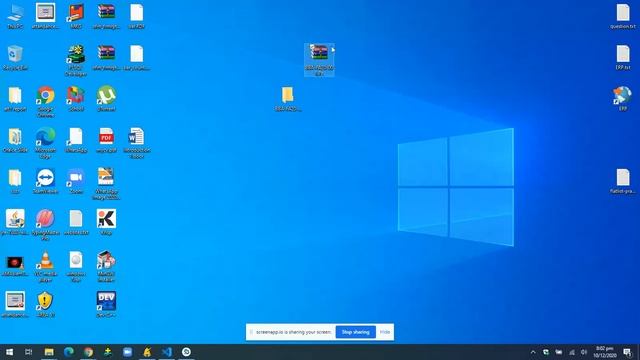The width and height of the screenshot is (640, 360).
Task: Open the Action Center notifications icon
Action: tap(627, 352)
